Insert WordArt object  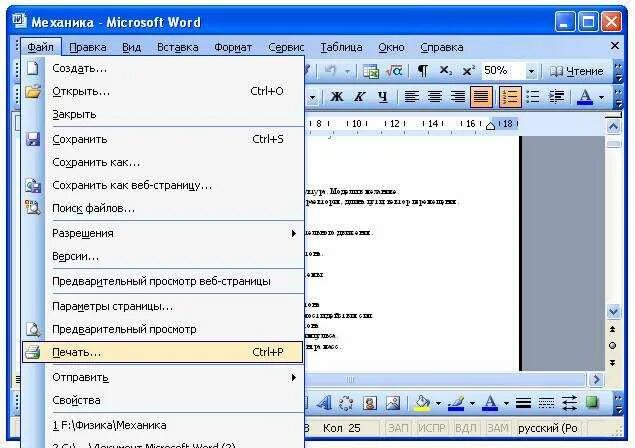(x=323, y=403)
